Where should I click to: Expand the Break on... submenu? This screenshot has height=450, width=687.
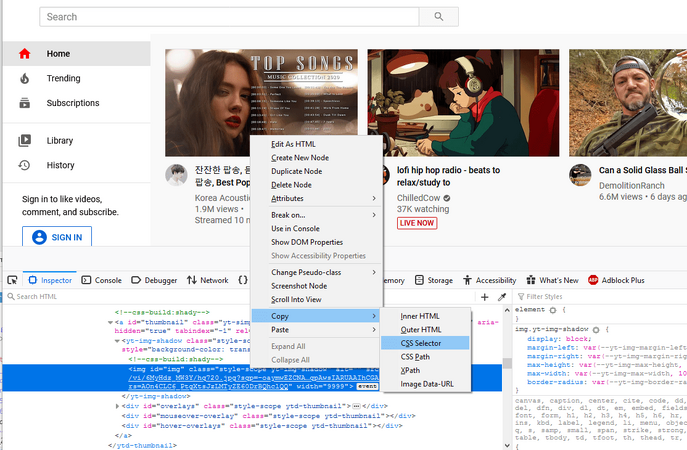point(316,215)
